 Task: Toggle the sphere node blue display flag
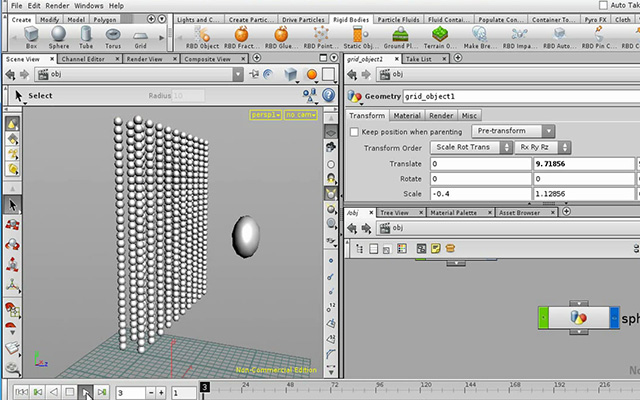coord(614,318)
